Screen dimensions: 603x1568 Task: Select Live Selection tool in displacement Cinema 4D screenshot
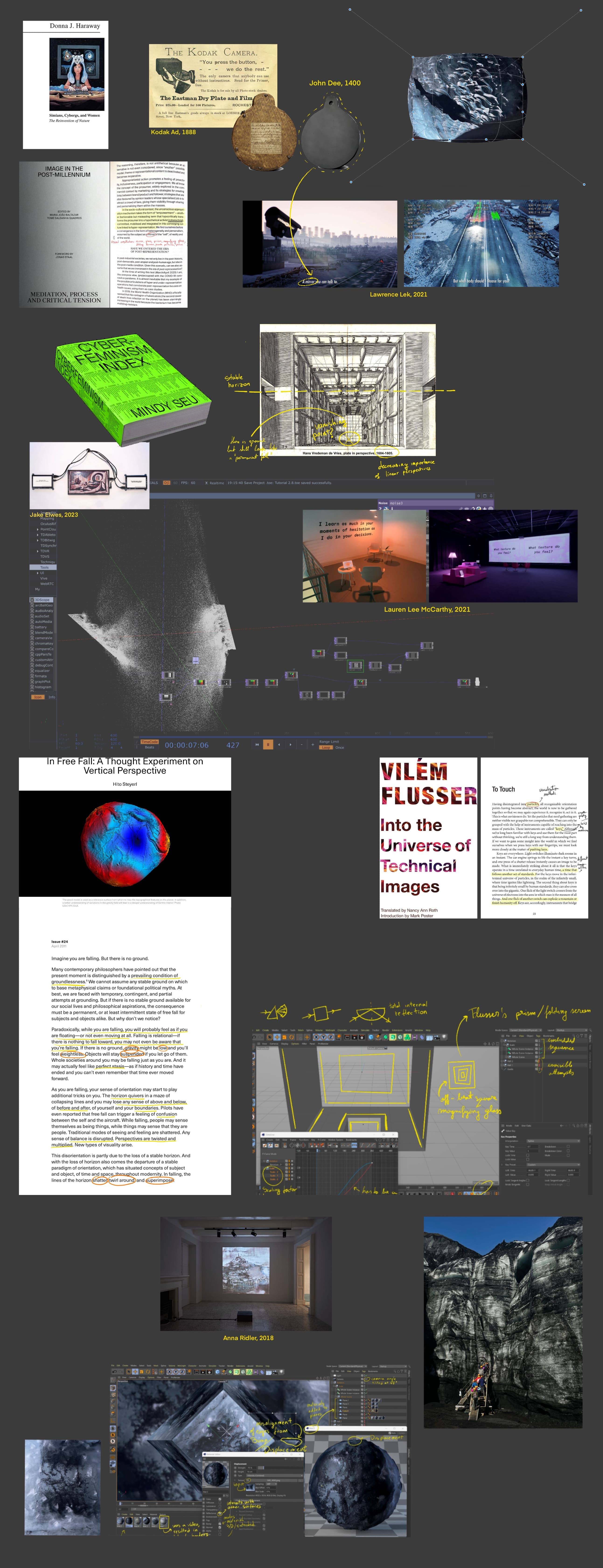(x=129, y=1372)
